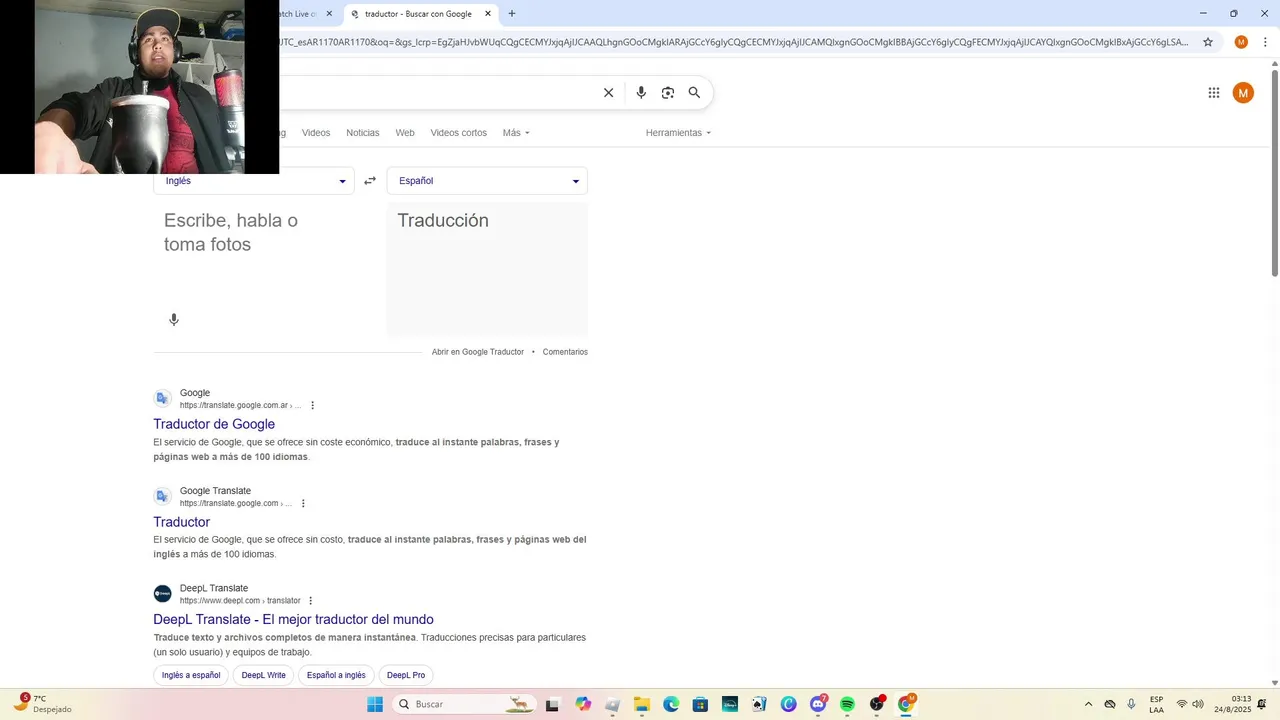The width and height of the screenshot is (1280, 720).
Task: Open DeepL Translate result link
Action: 293,619
